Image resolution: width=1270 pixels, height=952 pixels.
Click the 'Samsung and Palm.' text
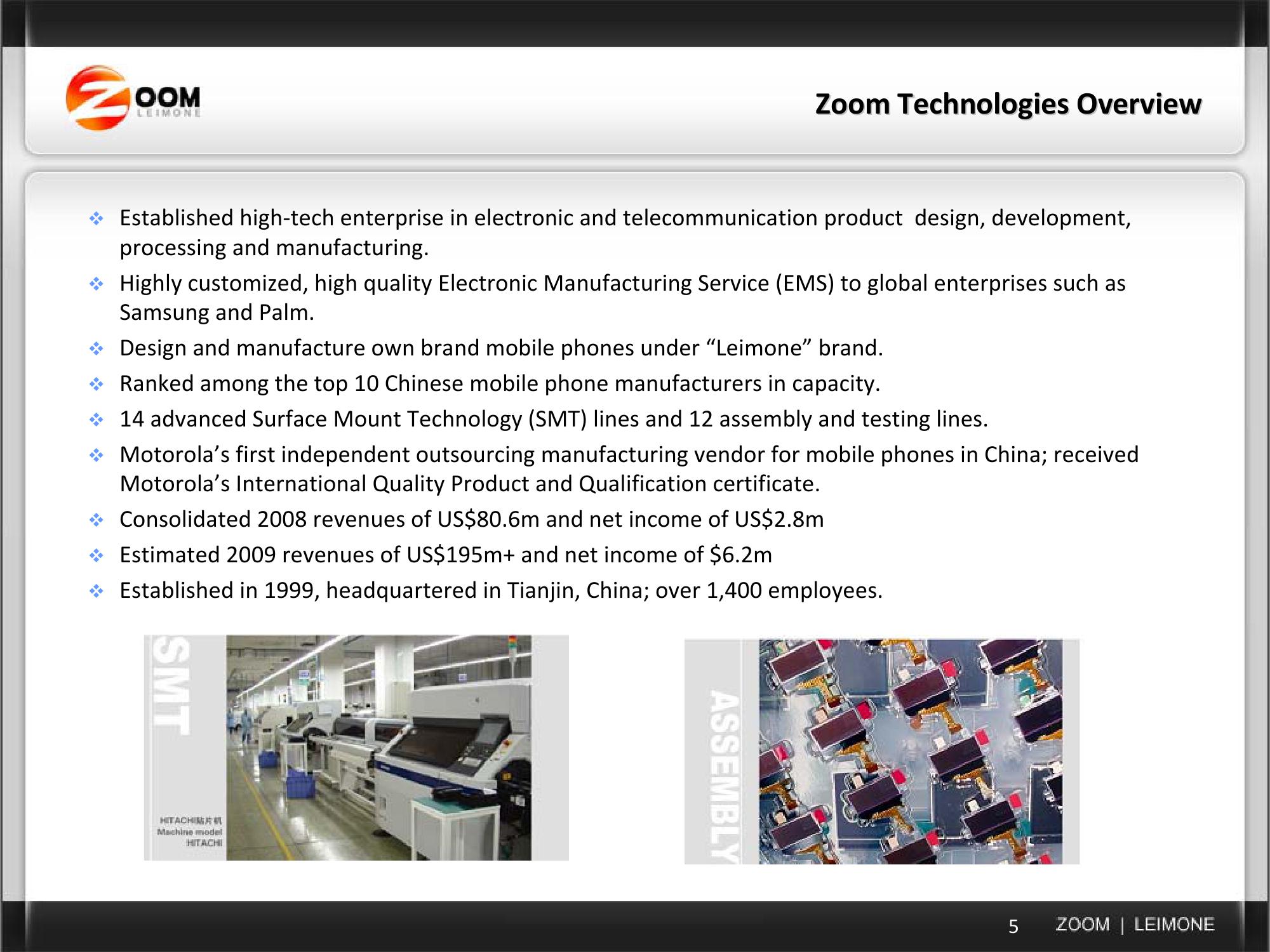217,312
